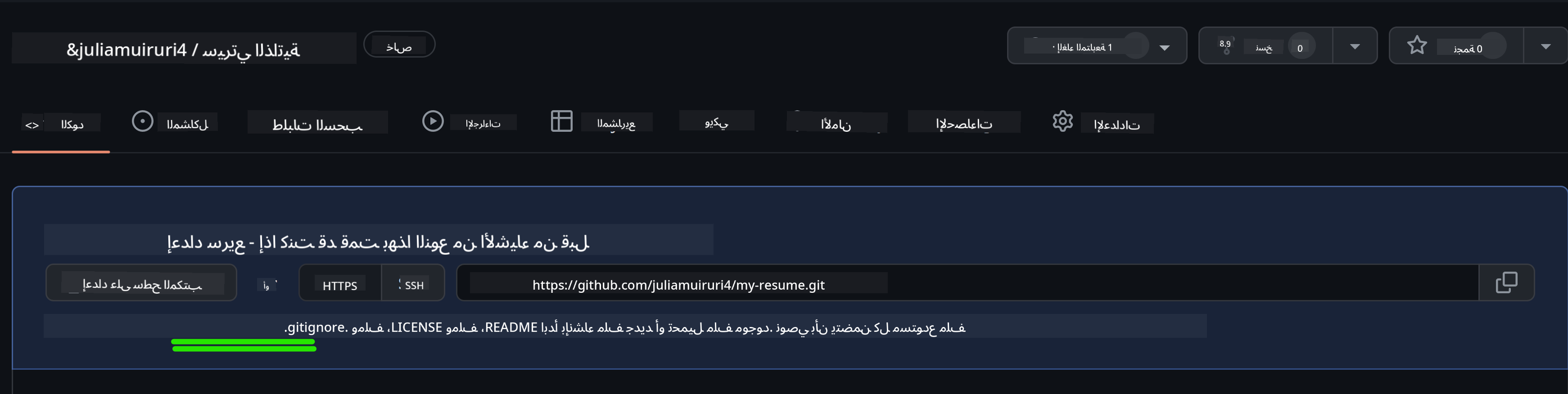
Task: Switch the clone URL to HTTPS
Action: click(339, 285)
